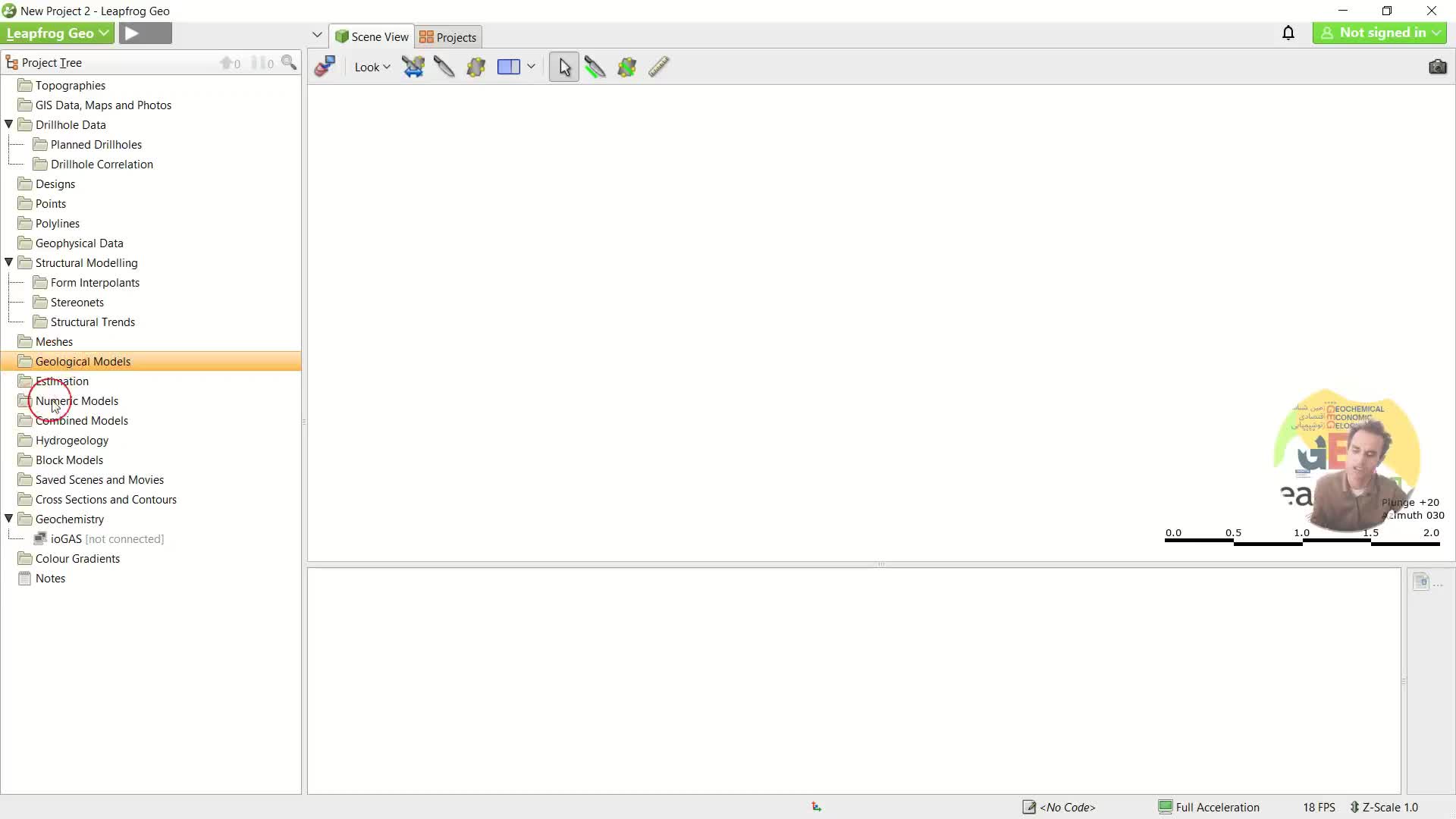Toggle the split view layout button
Screen dimensions: 1456x819
coord(509,67)
